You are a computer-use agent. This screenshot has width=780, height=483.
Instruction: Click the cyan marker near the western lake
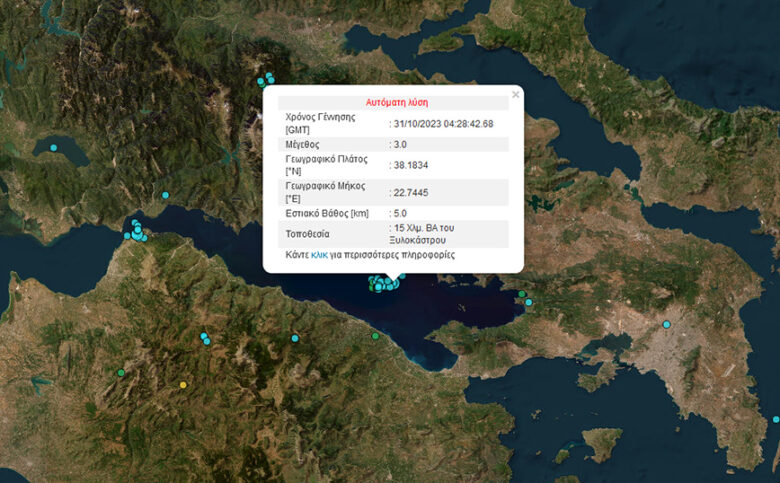coord(54,148)
